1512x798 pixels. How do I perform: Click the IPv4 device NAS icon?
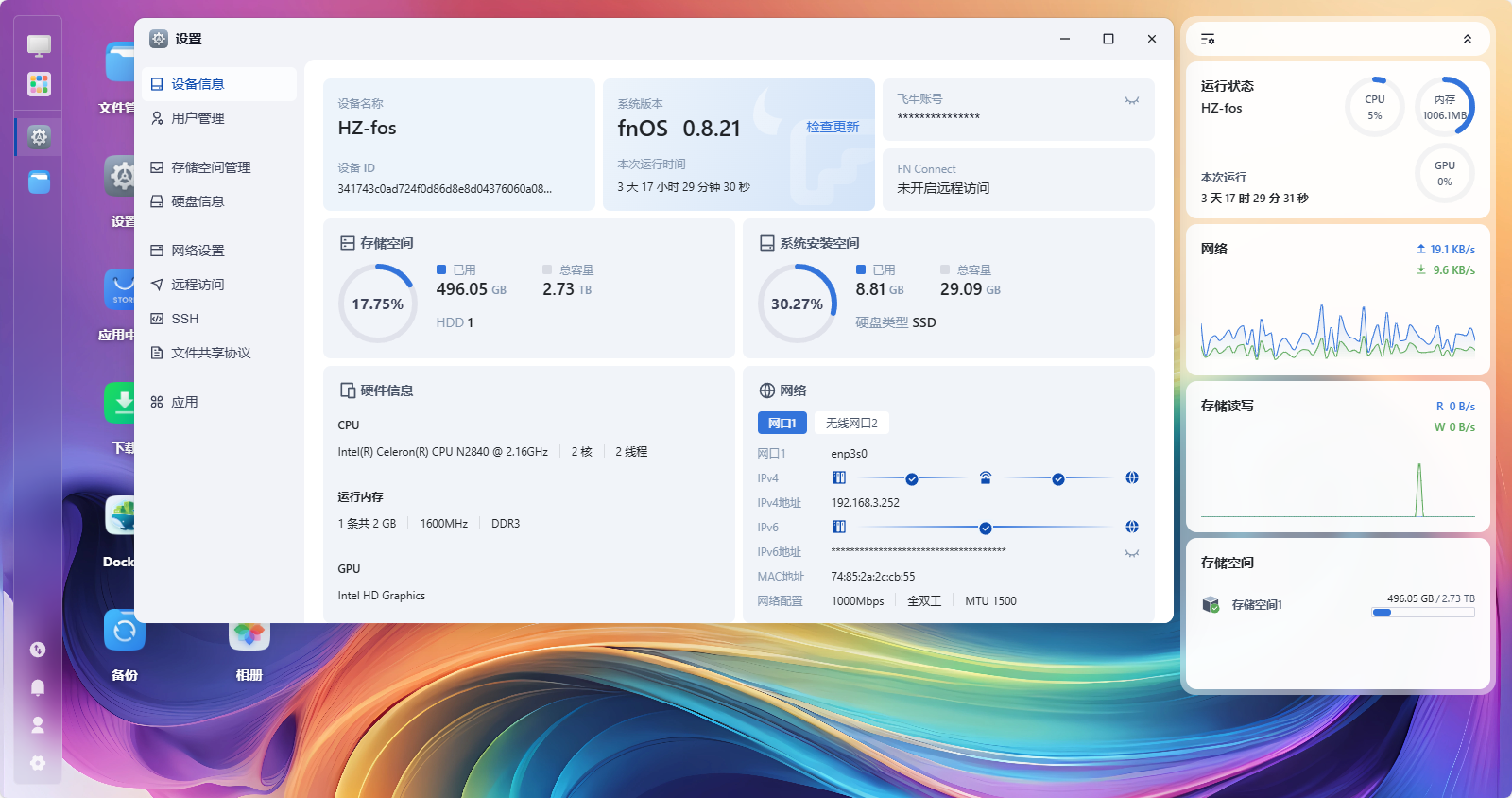(x=839, y=477)
